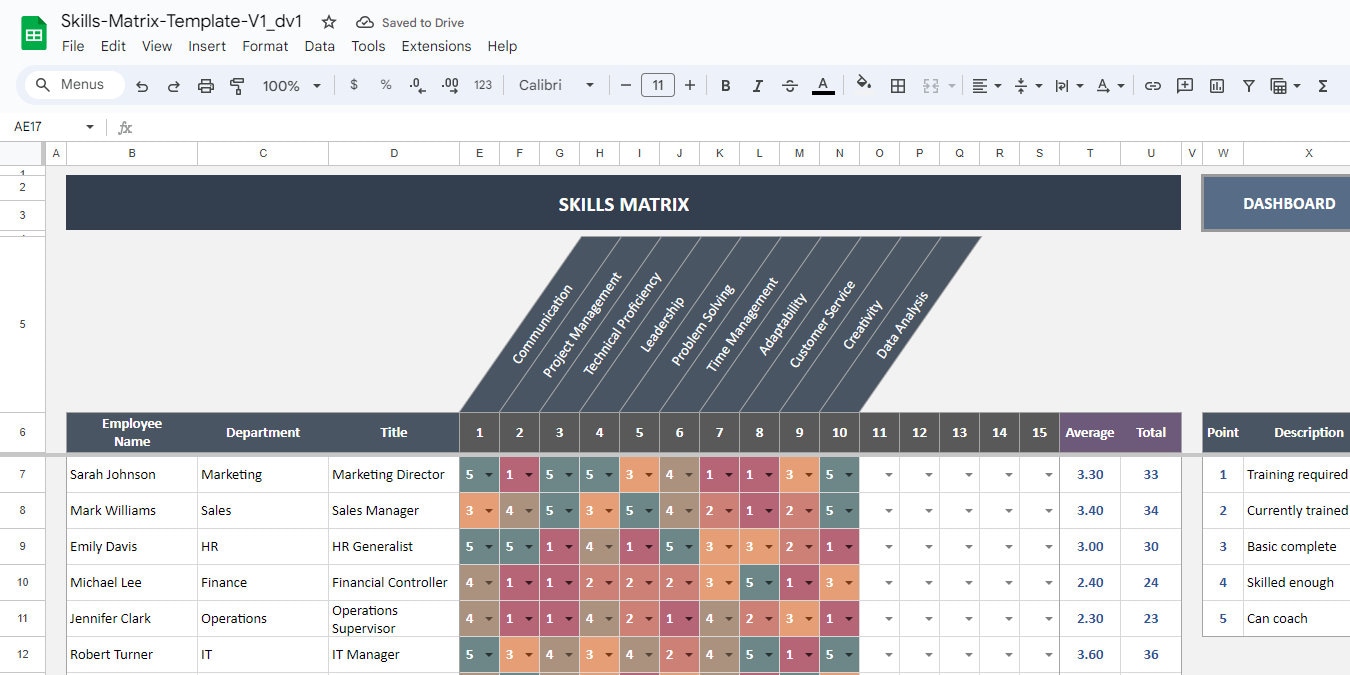Open the Help menu
Image resolution: width=1350 pixels, height=675 pixels.
point(502,46)
